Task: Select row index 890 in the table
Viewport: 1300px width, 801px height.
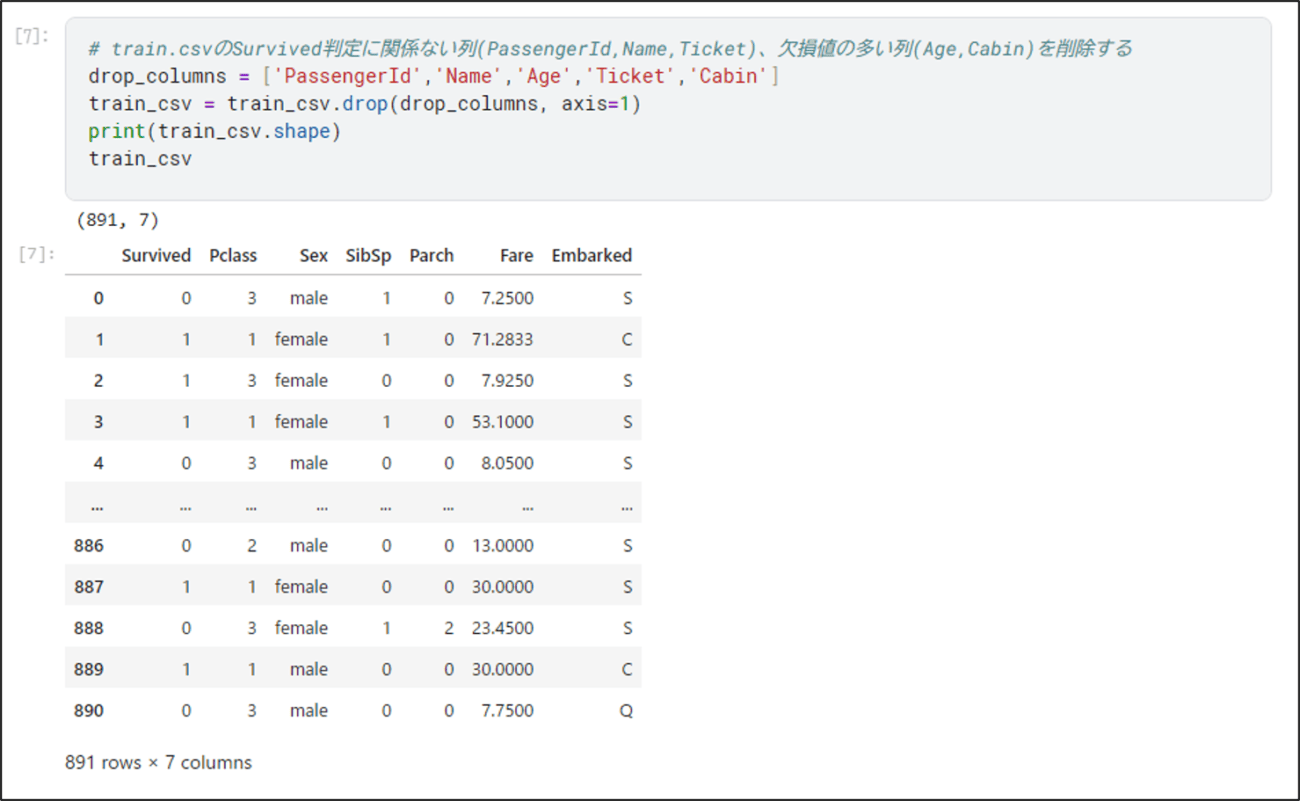Action: point(89,711)
